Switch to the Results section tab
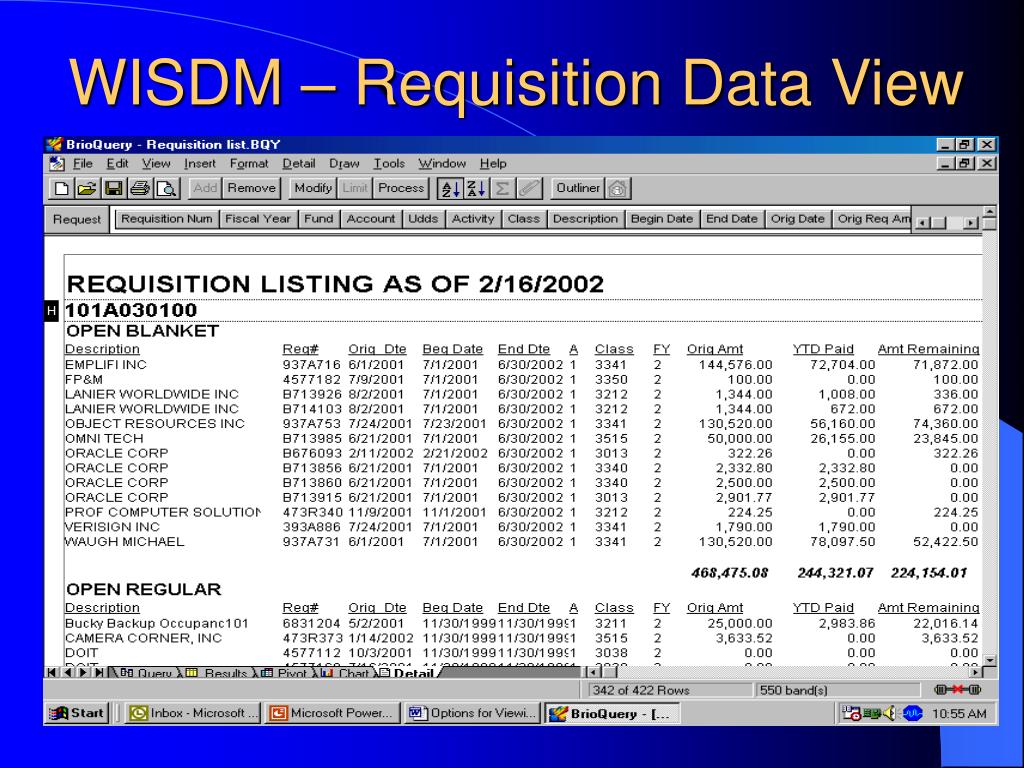Screen dimensions: 1024x768 [219, 673]
